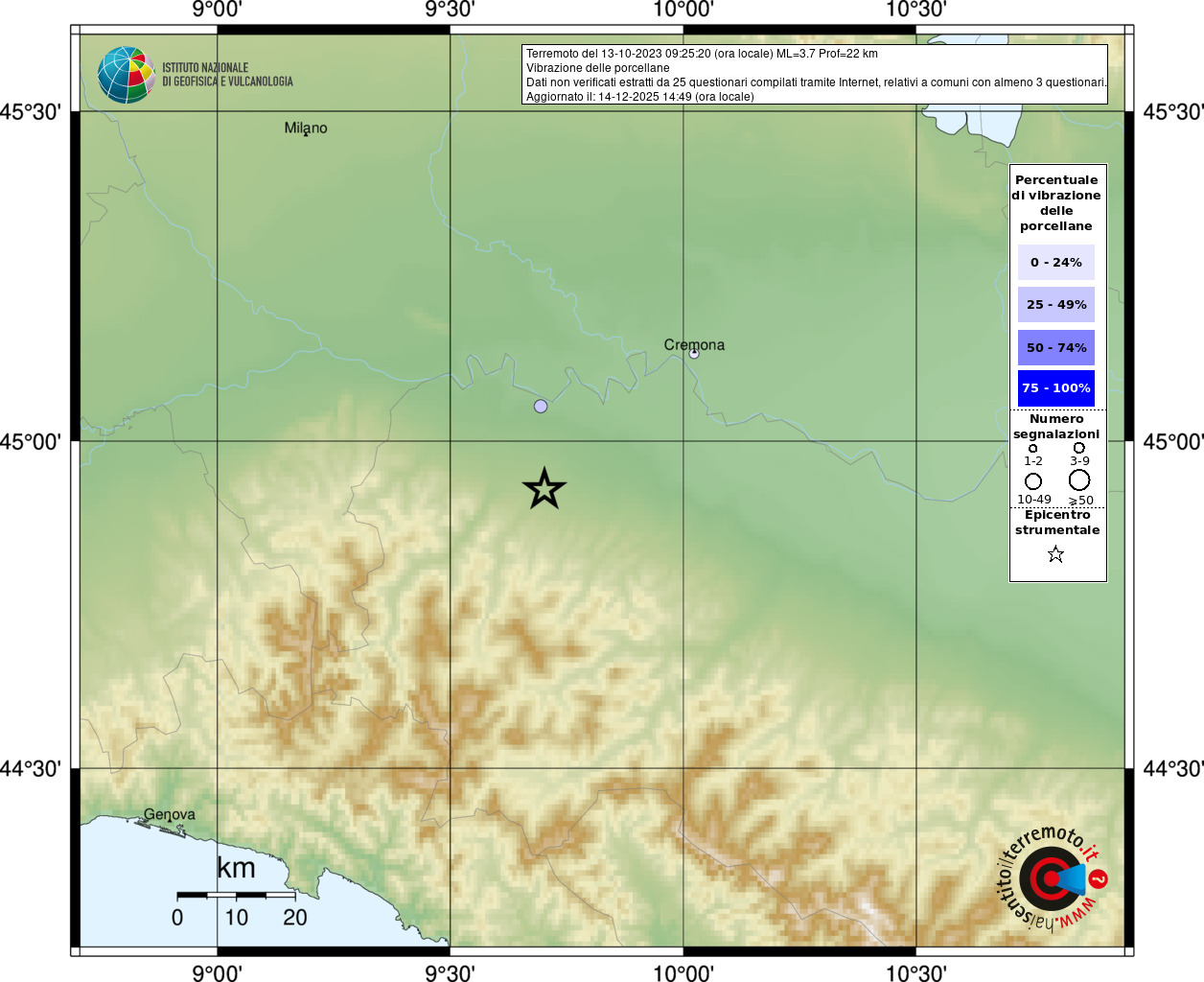Click the 75 - 100% color swatch
Viewport: 1204px width, 982px height.
[1056, 387]
